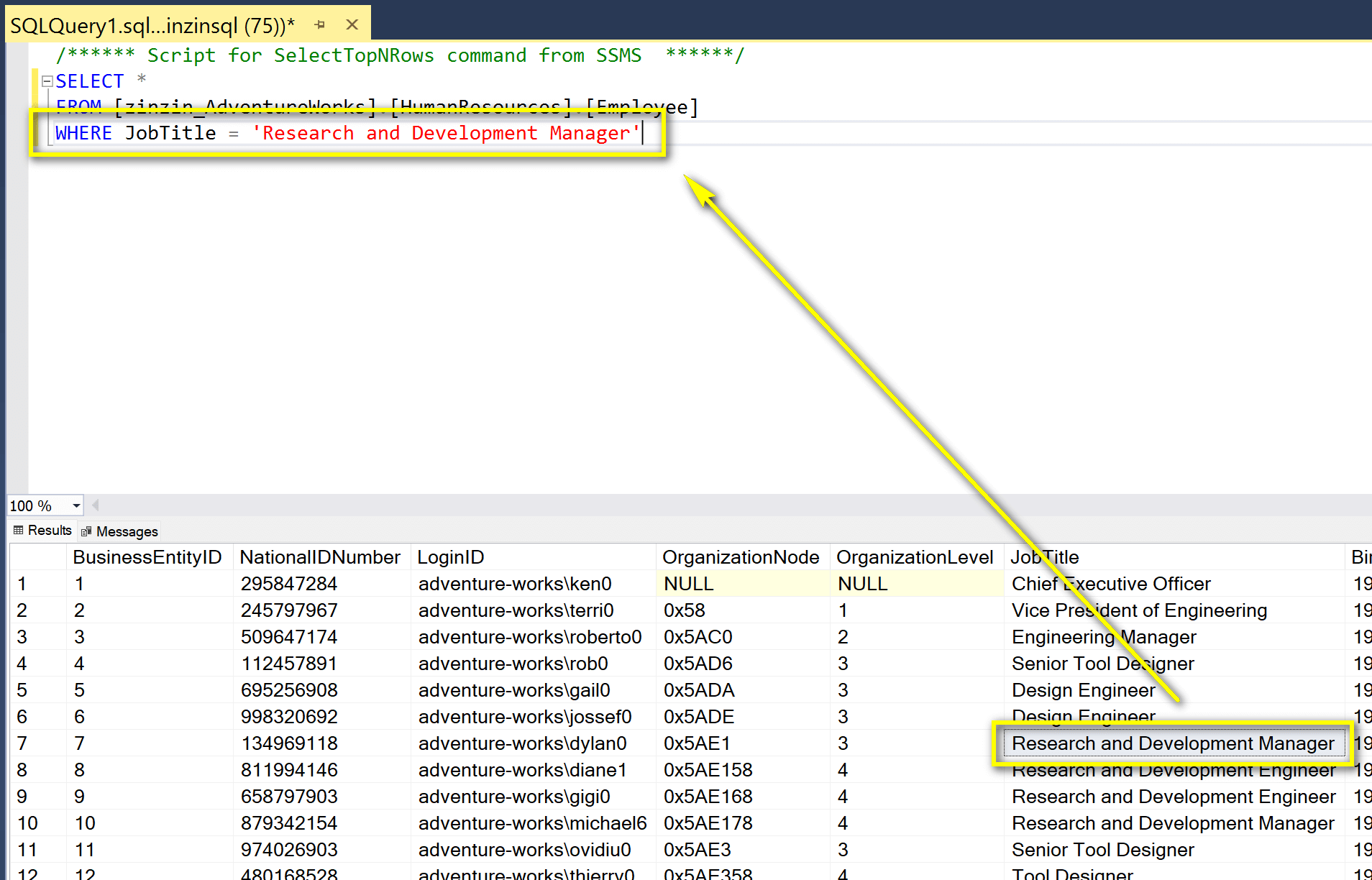This screenshot has height=880, width=1372.
Task: Click the SELECT keyword in the editor
Action: 90,81
